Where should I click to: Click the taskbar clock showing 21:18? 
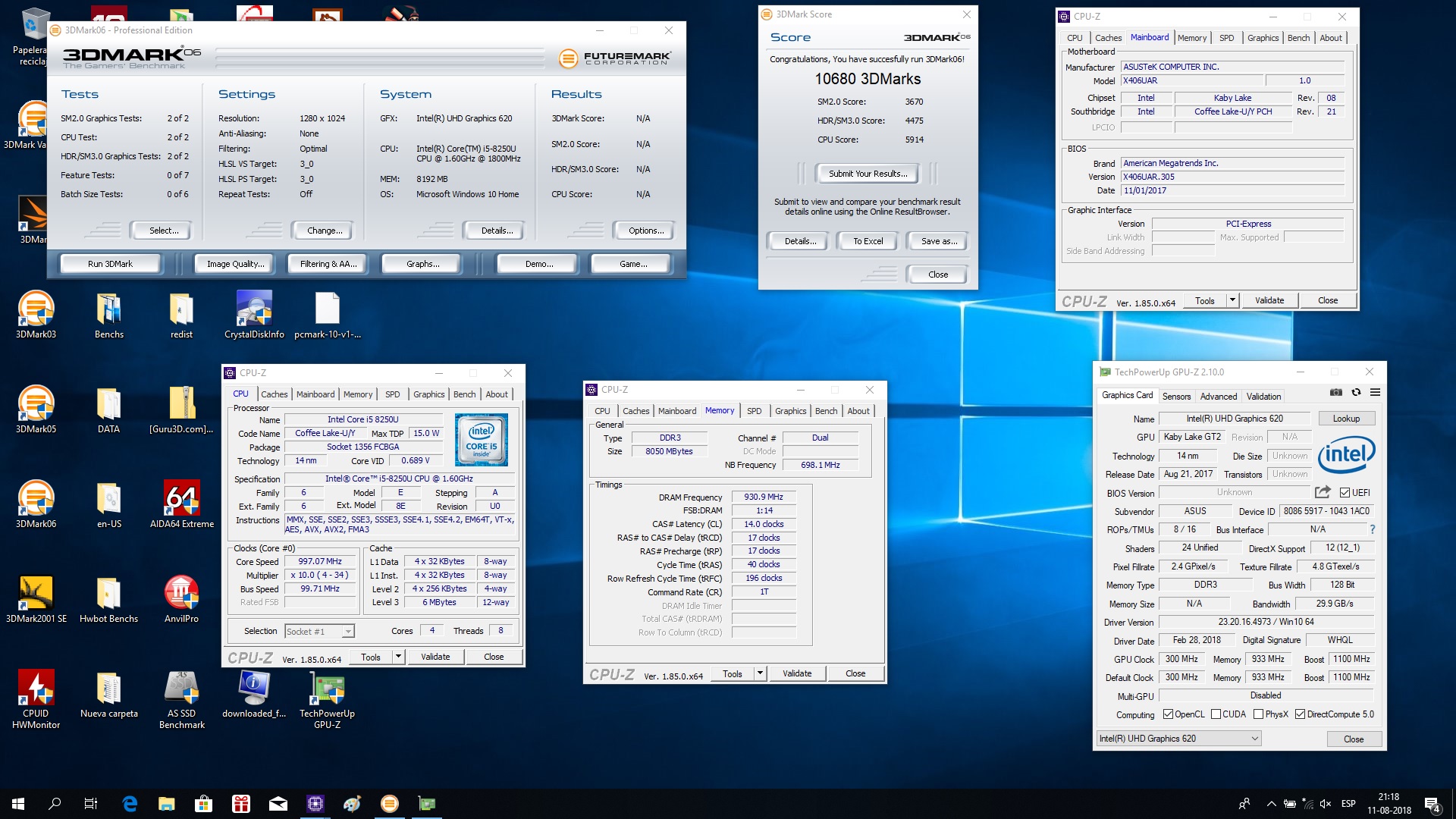pos(1389,804)
